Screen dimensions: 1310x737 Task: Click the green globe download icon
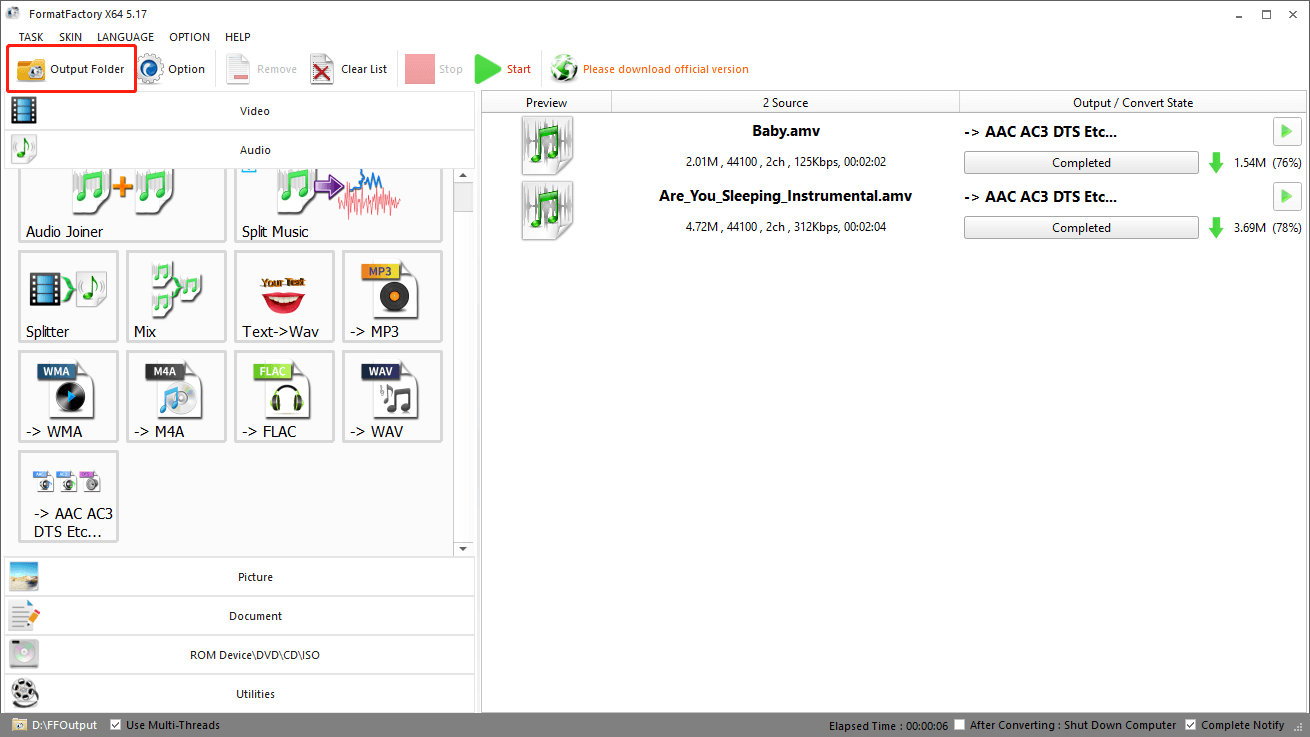pos(564,69)
